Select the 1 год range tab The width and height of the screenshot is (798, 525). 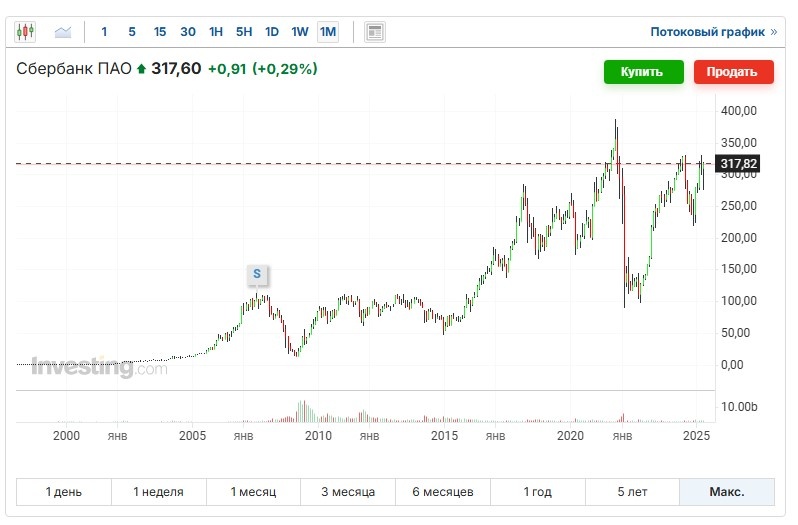(537, 492)
